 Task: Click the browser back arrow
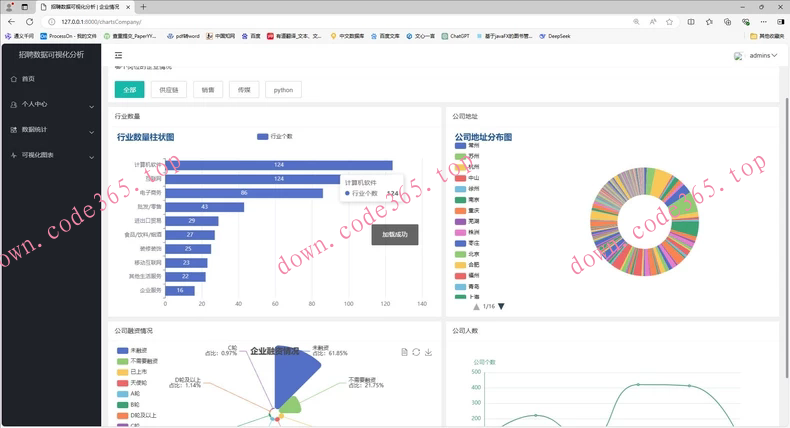(x=11, y=21)
